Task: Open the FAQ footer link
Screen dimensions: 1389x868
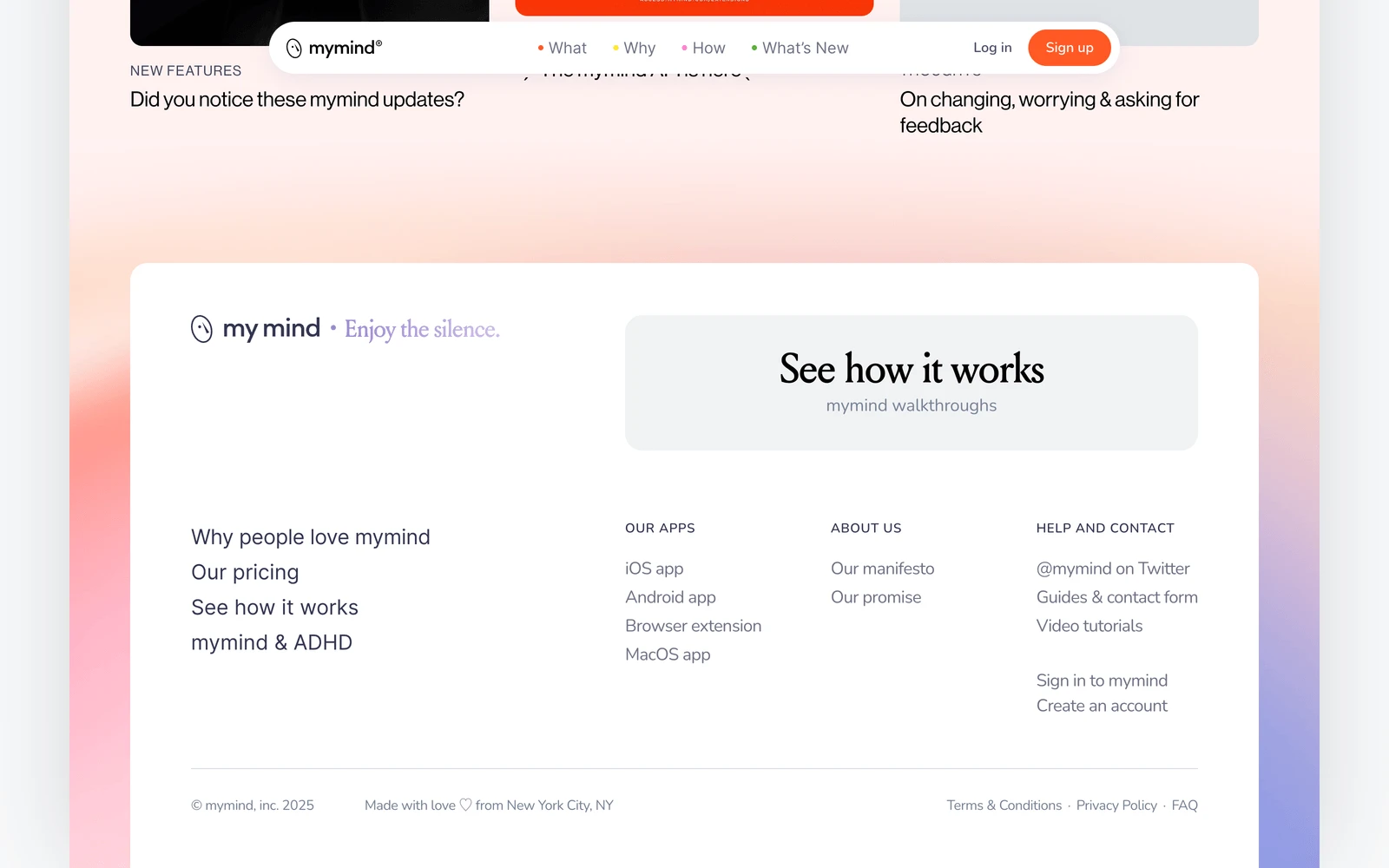Action: pyautogui.click(x=1184, y=806)
